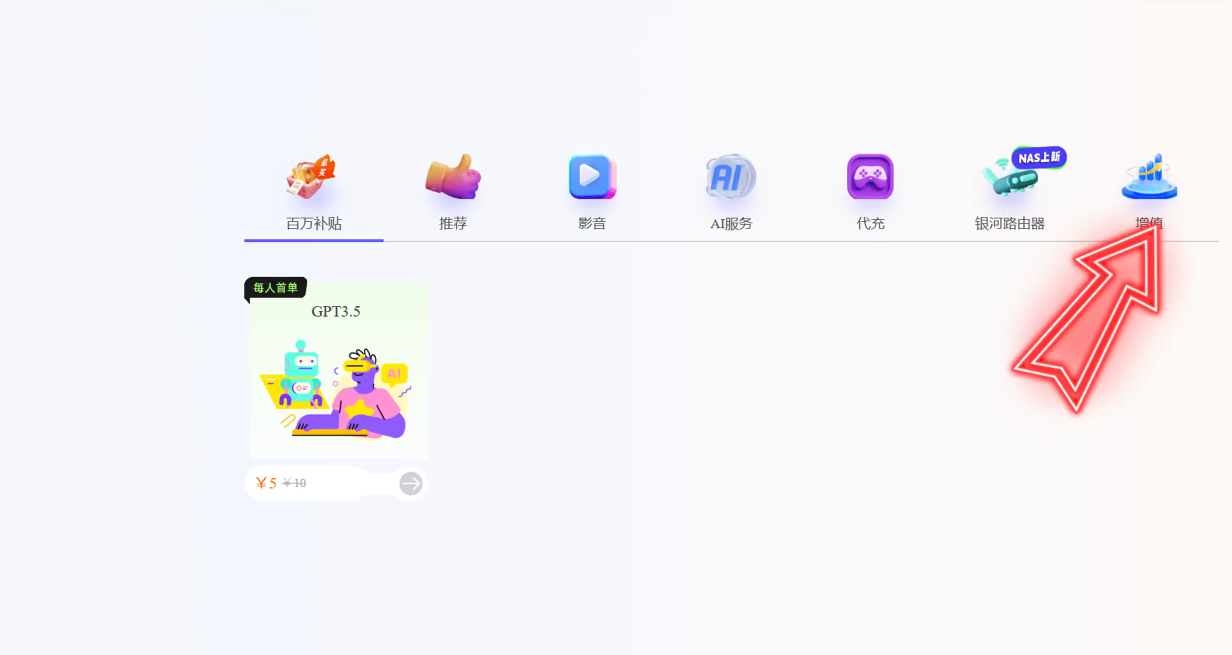
Task: Go to the AI服务 tab label
Action: pos(731,224)
